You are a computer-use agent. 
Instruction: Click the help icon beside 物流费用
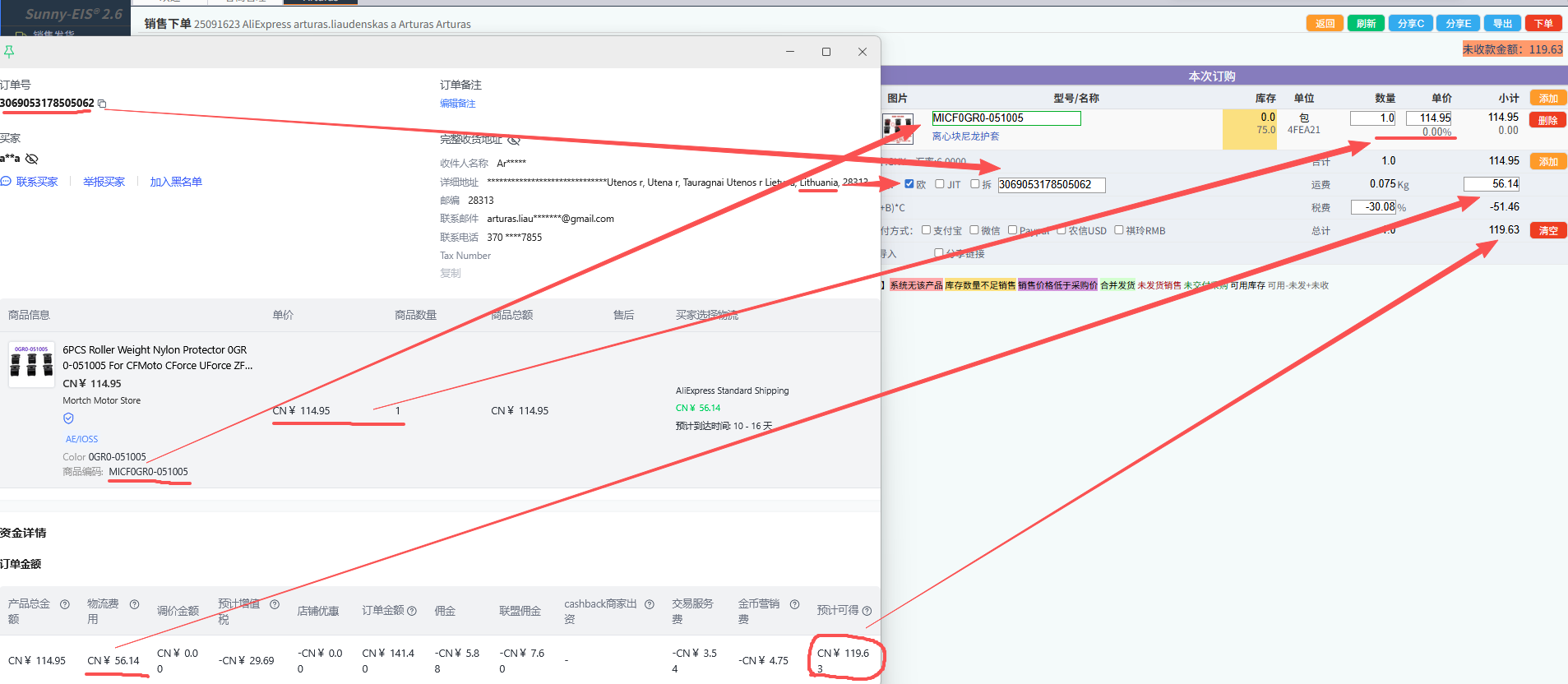point(134,604)
